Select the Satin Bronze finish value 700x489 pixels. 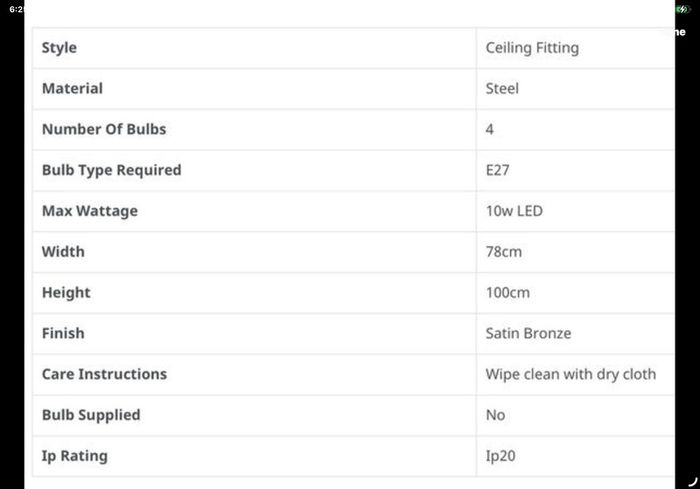coord(528,333)
